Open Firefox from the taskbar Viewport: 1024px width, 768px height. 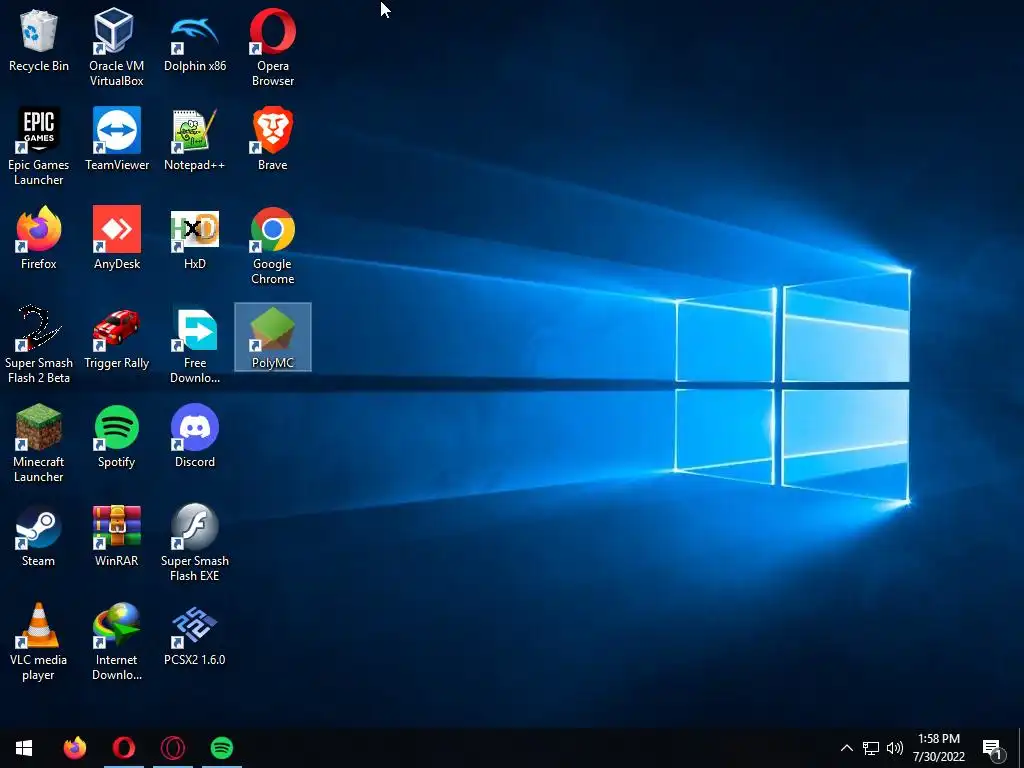pos(74,748)
